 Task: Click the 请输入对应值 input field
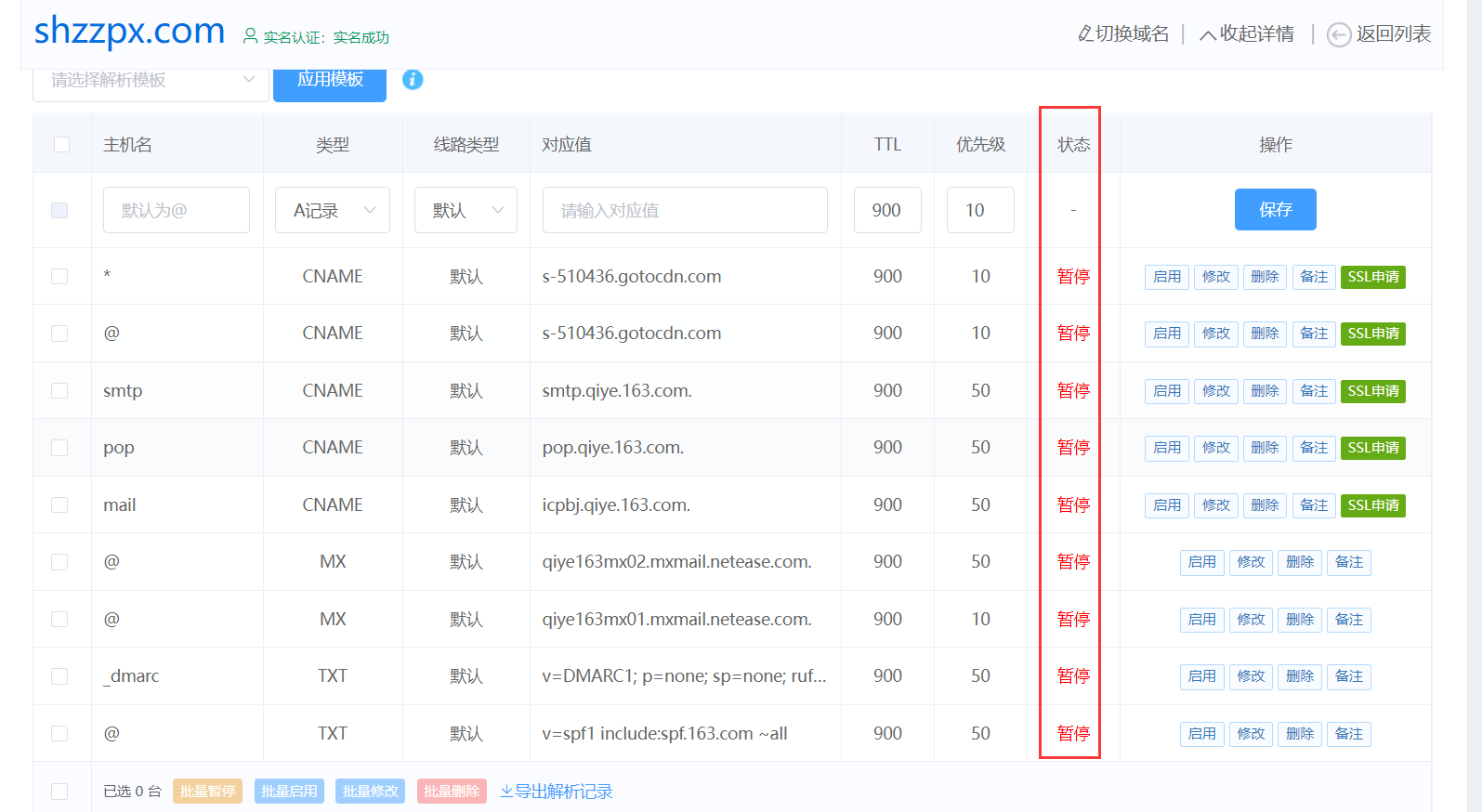[x=685, y=210]
